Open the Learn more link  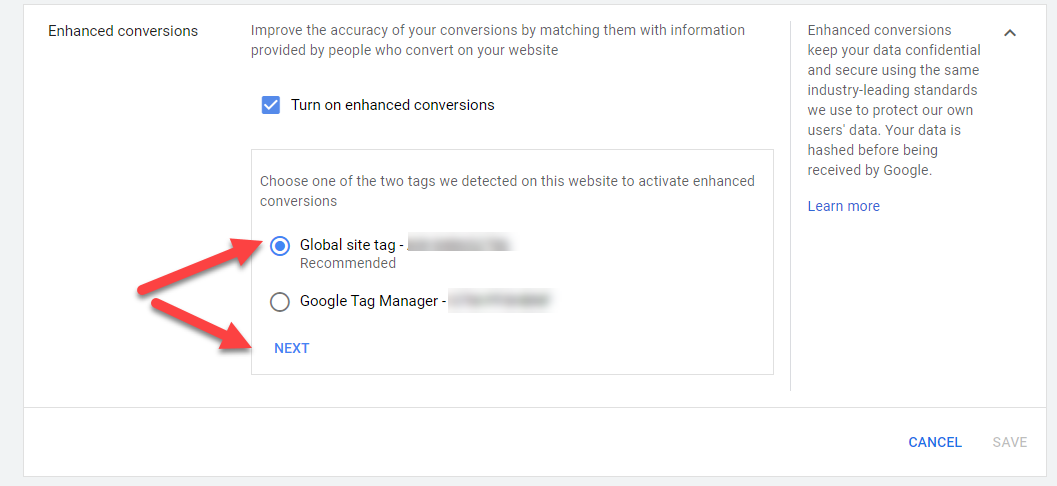point(843,206)
